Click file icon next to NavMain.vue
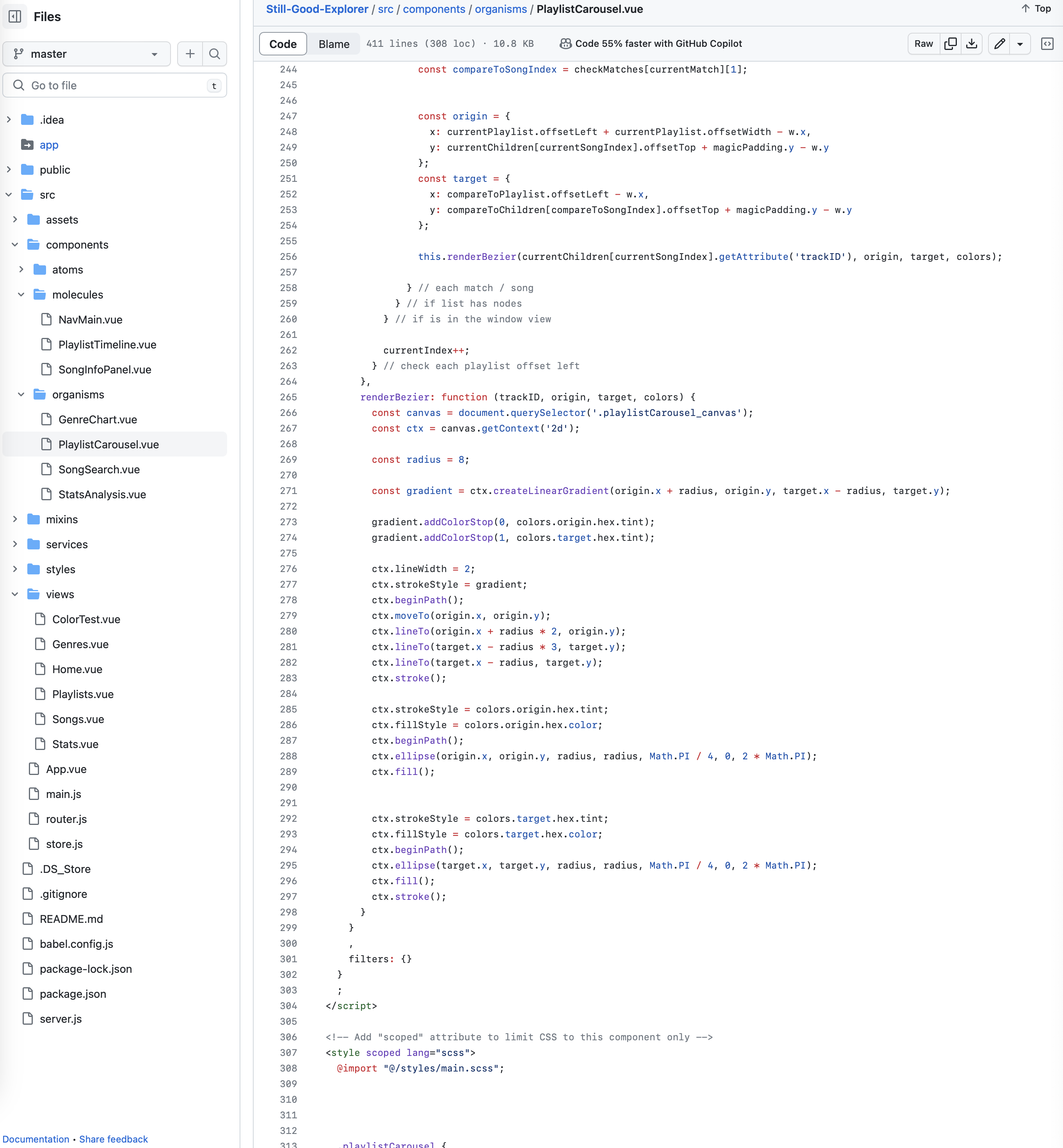 46,319
